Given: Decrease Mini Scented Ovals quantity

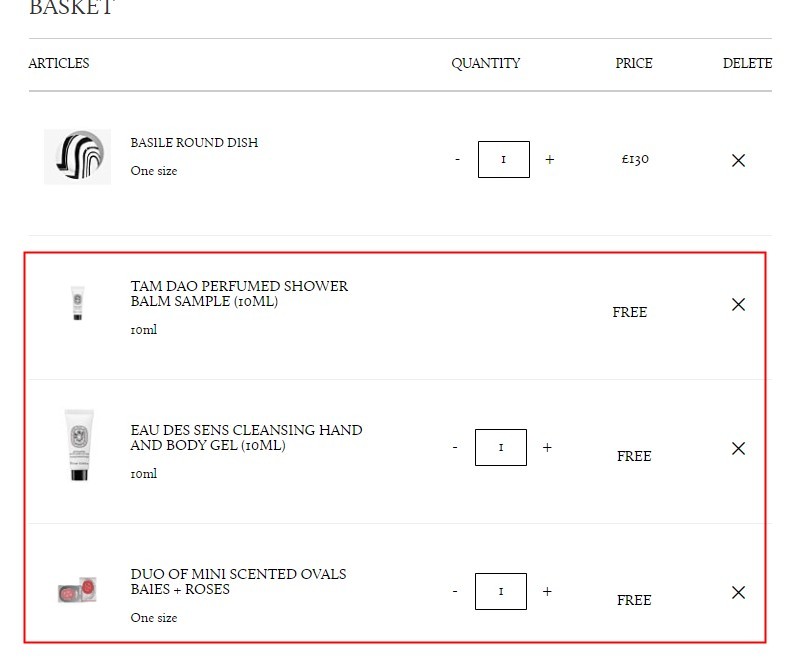Looking at the screenshot, I should (455, 591).
